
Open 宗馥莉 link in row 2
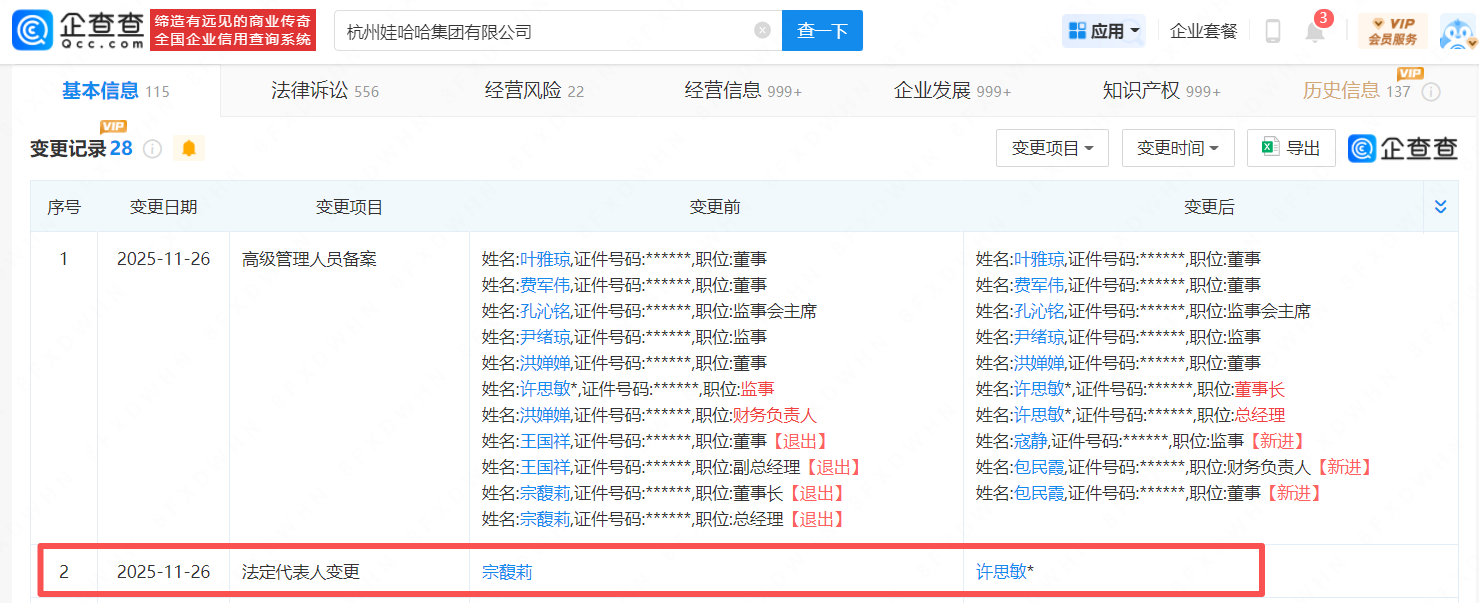[x=507, y=572]
